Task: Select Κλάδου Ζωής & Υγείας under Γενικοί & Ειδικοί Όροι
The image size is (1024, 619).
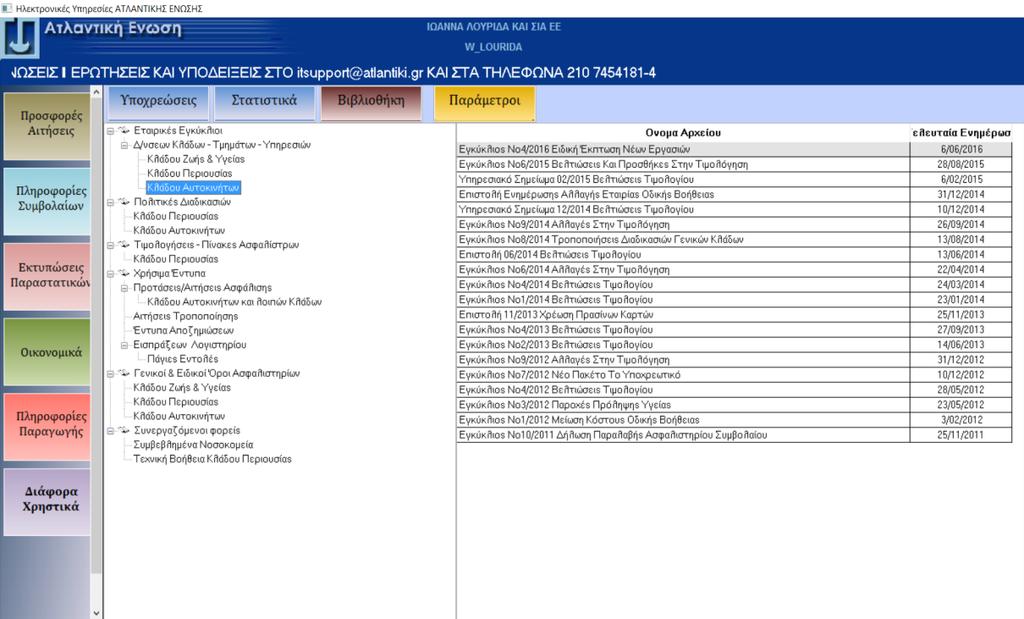Action: point(182,389)
